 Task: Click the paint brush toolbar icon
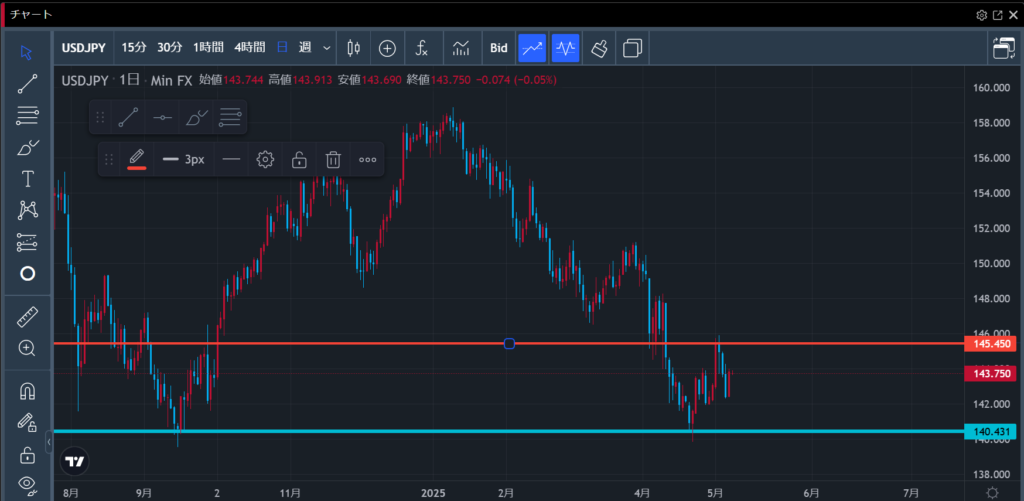599,48
